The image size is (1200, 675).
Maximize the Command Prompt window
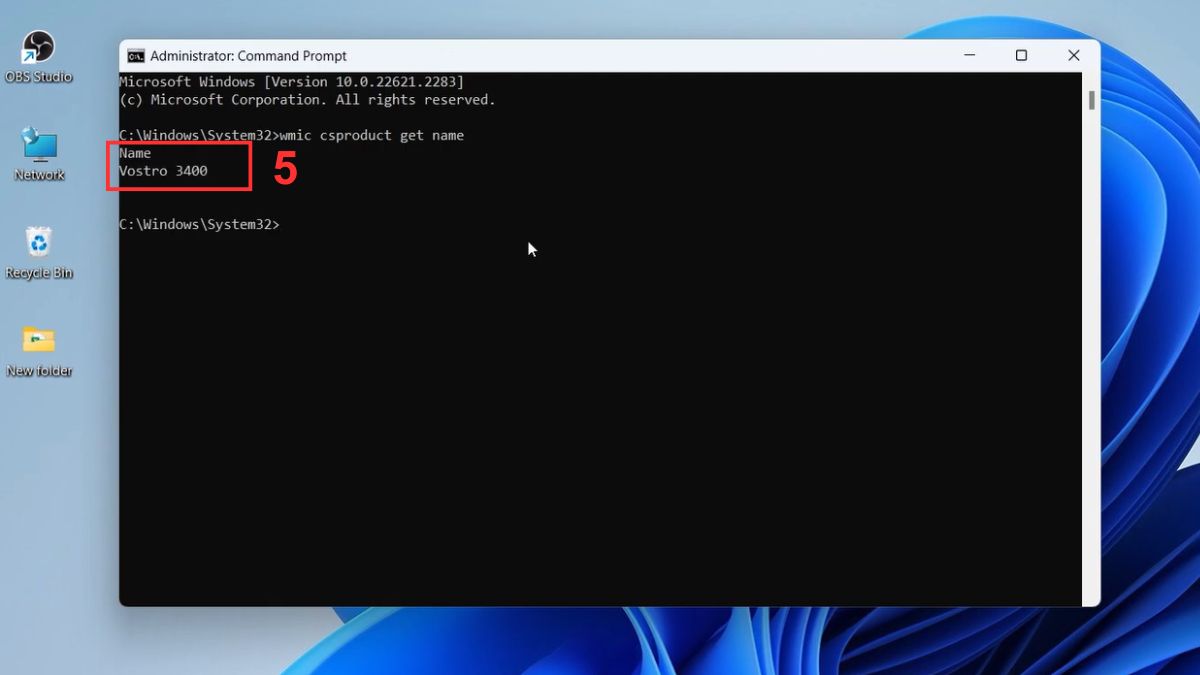1021,55
